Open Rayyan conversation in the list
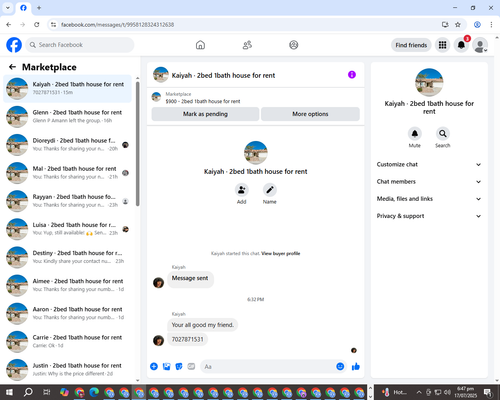This screenshot has height=400, width=500. (67, 201)
